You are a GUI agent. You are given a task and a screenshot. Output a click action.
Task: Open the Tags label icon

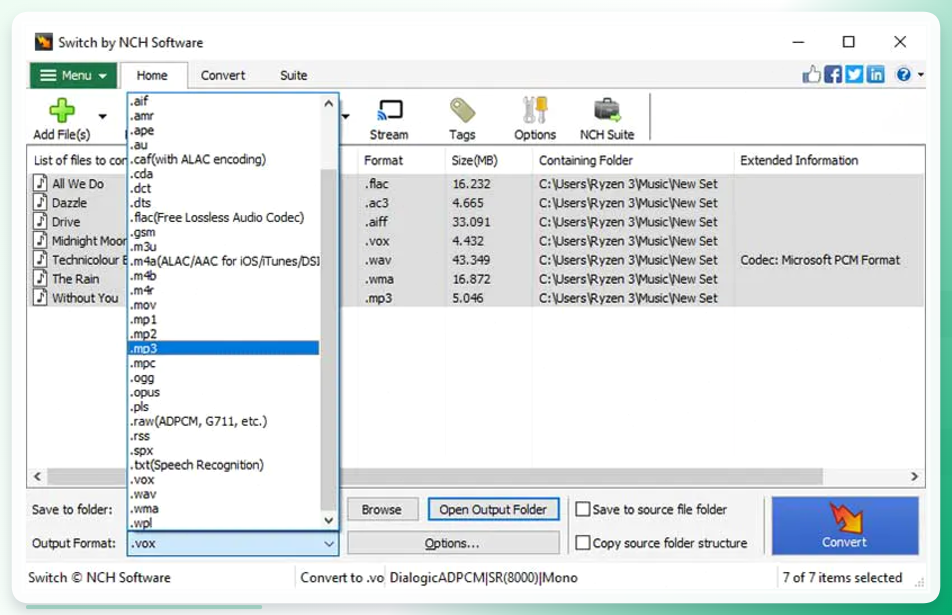pos(462,110)
